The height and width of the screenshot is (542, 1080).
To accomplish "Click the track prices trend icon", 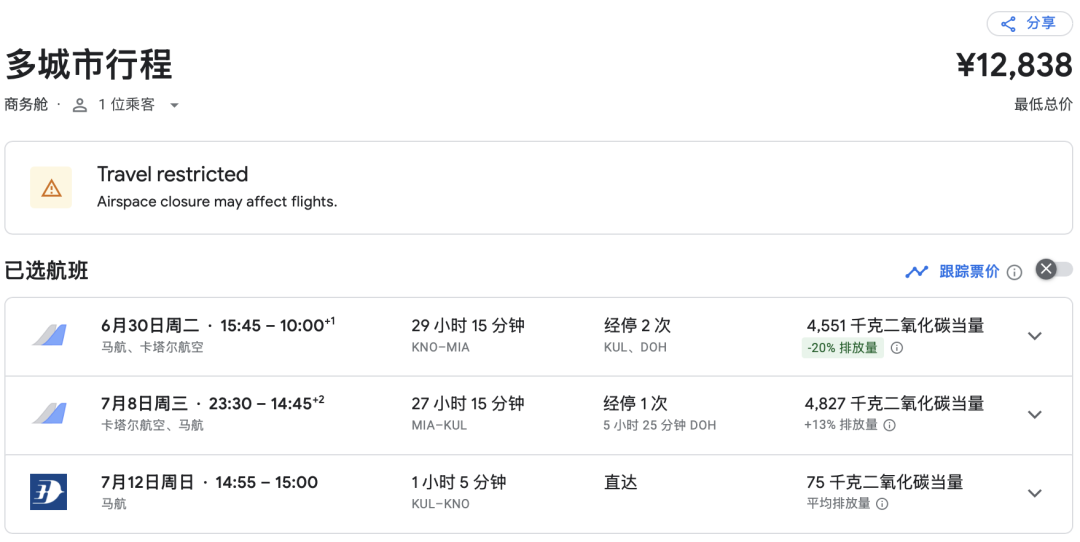I will [x=916, y=271].
